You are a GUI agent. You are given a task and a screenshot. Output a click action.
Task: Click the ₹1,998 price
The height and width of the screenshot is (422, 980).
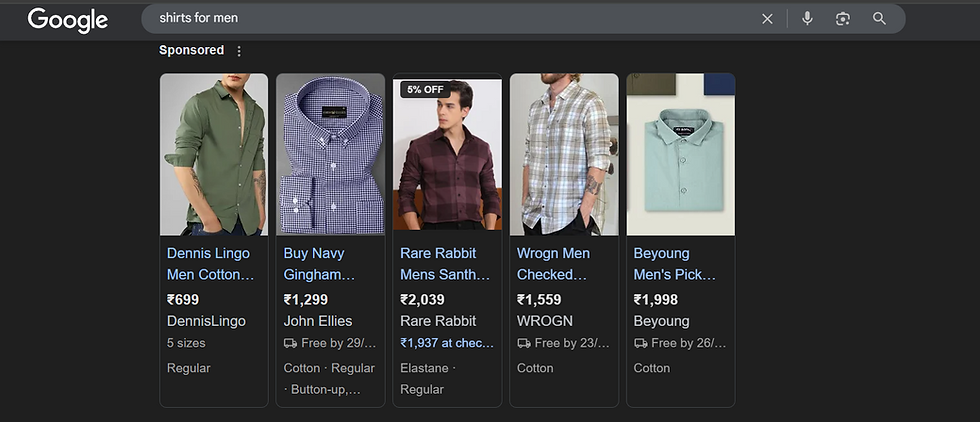[x=656, y=300]
